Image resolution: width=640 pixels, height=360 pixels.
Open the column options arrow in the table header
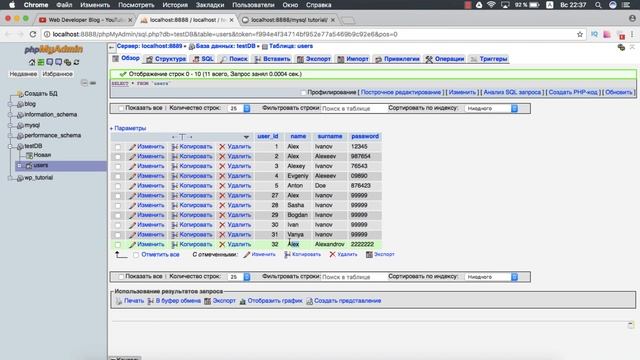click(246, 137)
